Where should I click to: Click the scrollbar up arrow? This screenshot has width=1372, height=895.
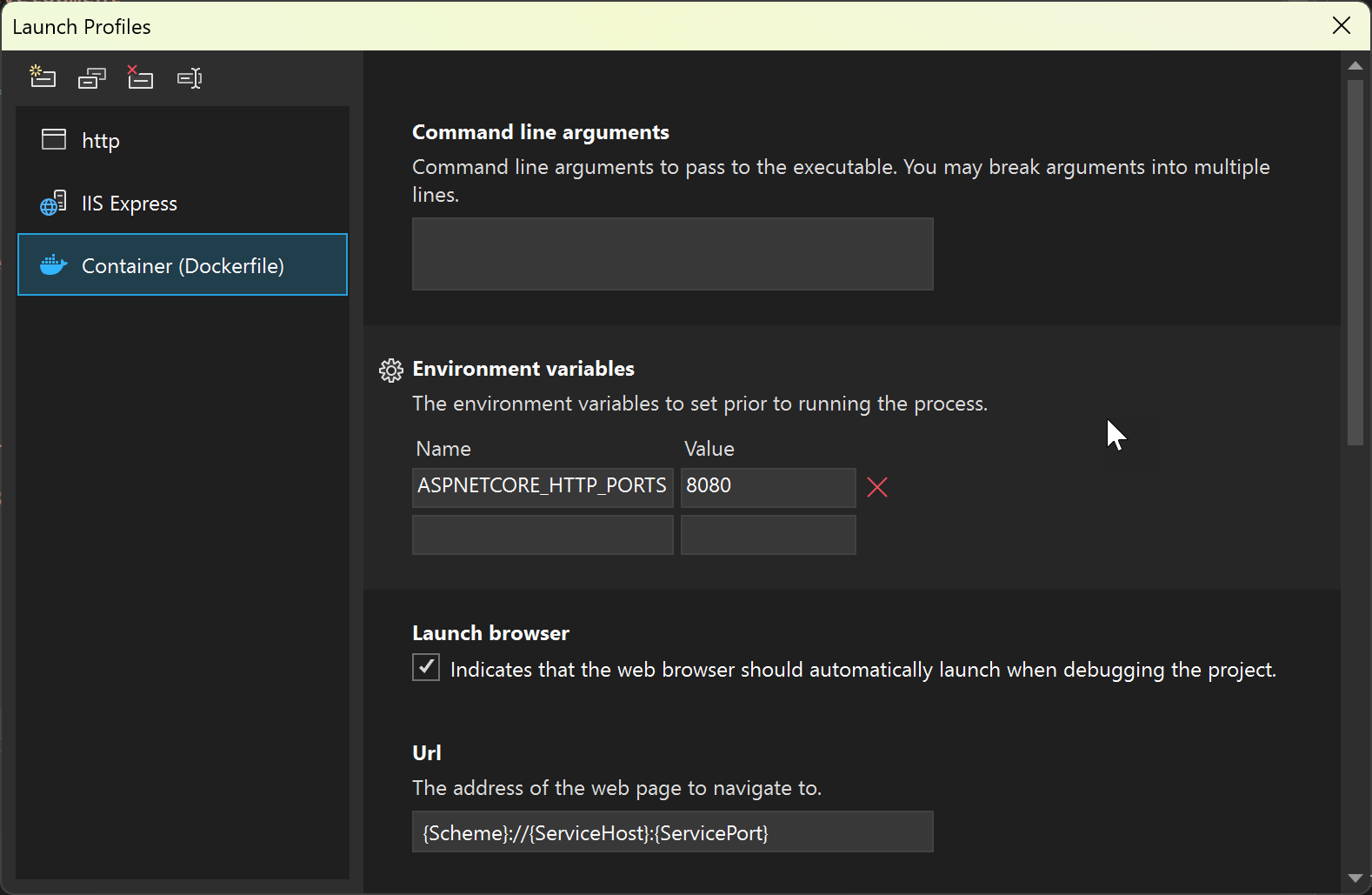1355,65
